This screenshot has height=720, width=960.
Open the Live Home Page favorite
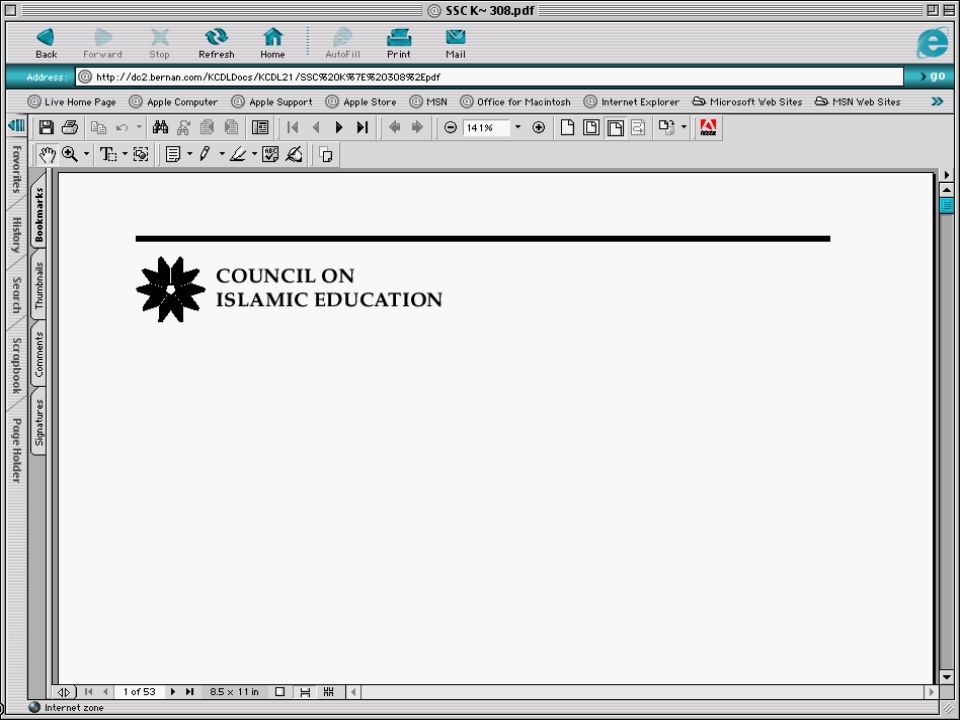coord(72,102)
